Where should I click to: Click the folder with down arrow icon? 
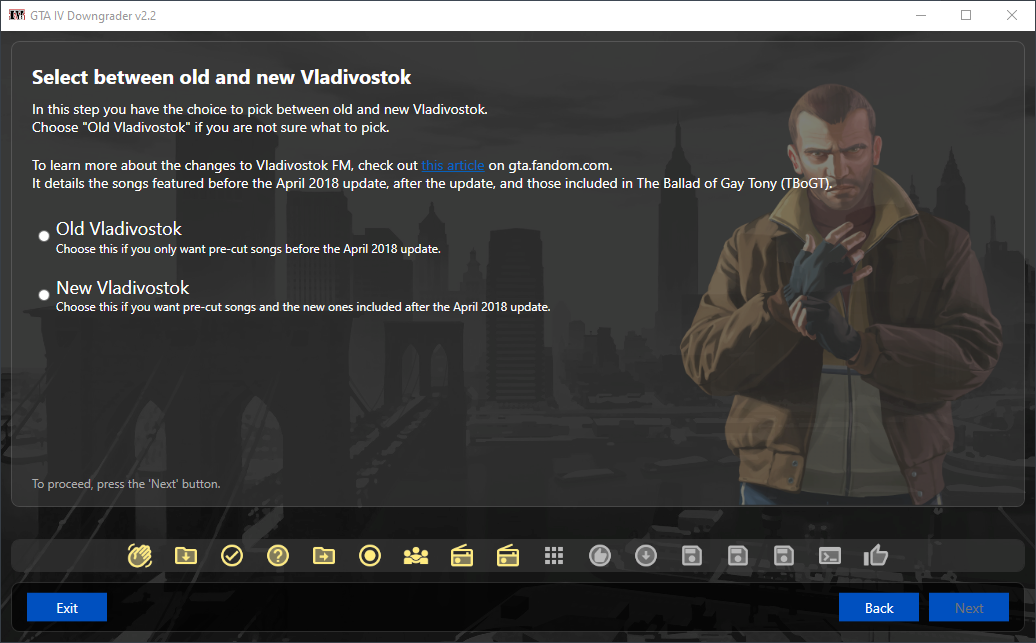(x=186, y=556)
